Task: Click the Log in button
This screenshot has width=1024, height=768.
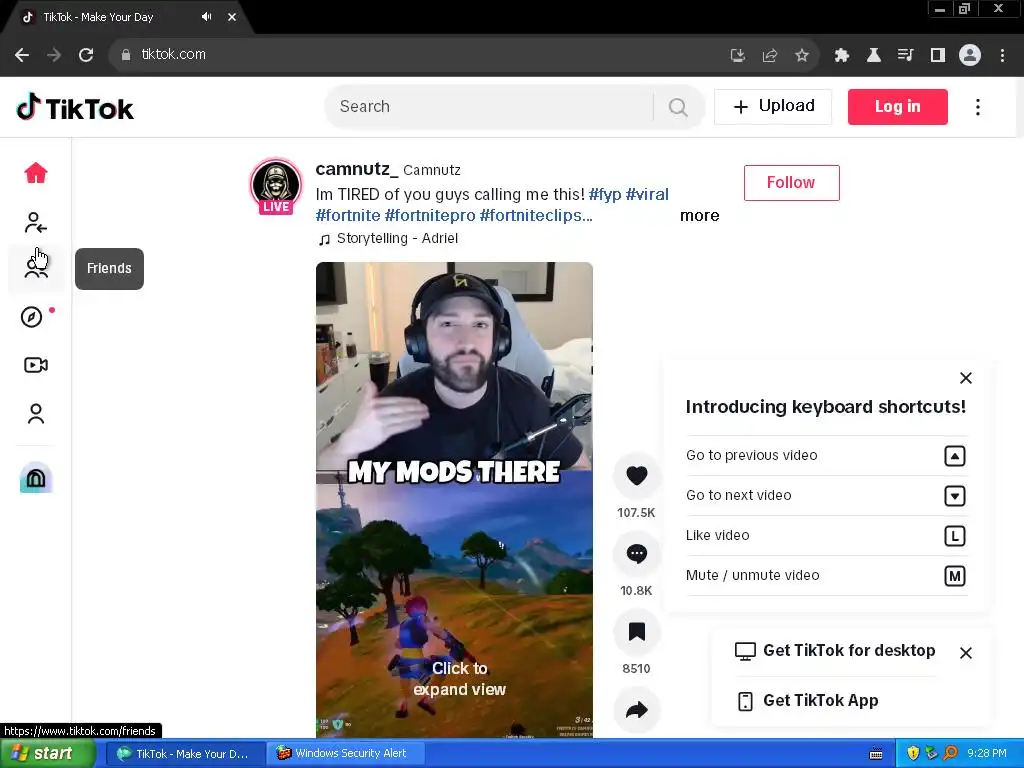Action: coord(897,106)
